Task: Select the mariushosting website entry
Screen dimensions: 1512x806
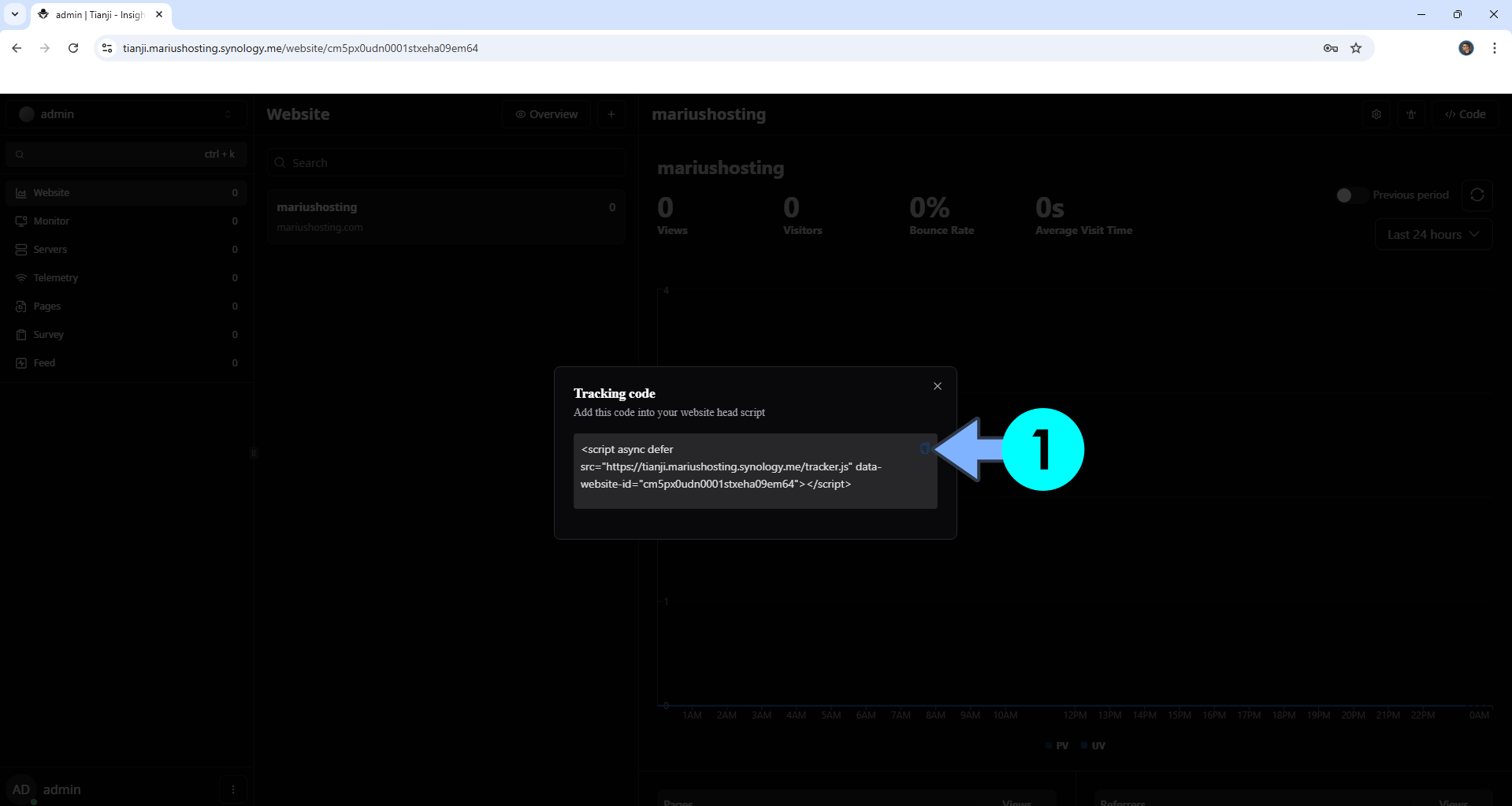Action: pos(446,217)
